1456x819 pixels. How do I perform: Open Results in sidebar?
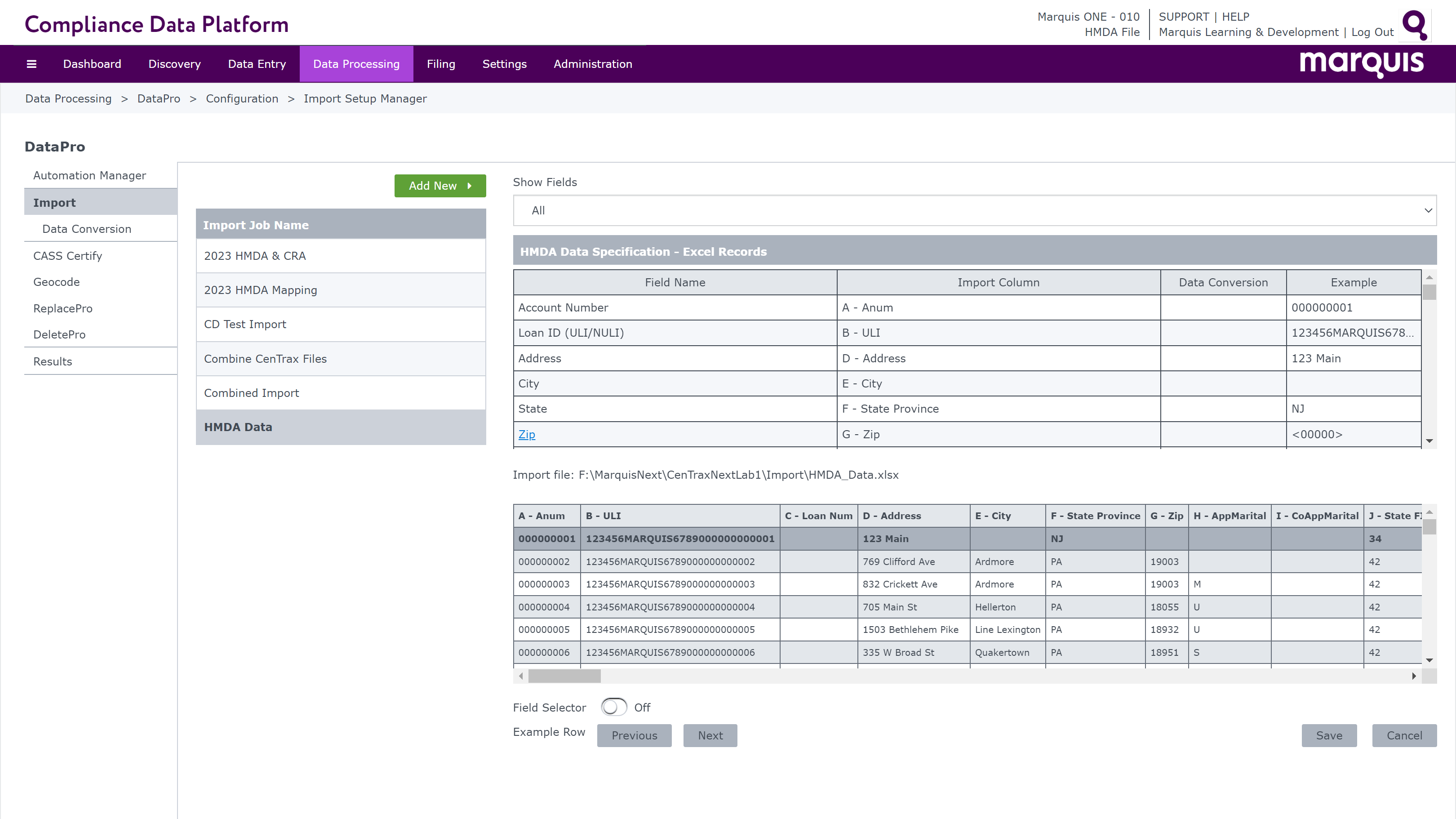click(101, 361)
